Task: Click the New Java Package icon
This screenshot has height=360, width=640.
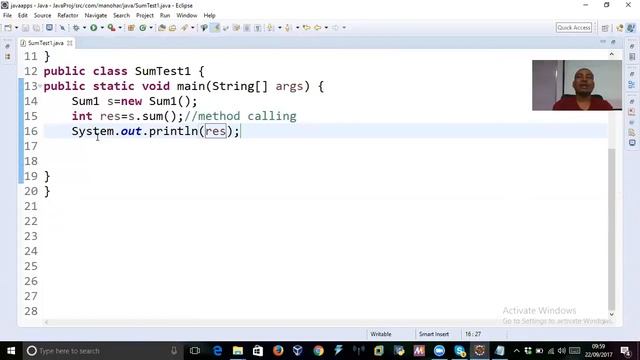Action: click(x=131, y=28)
